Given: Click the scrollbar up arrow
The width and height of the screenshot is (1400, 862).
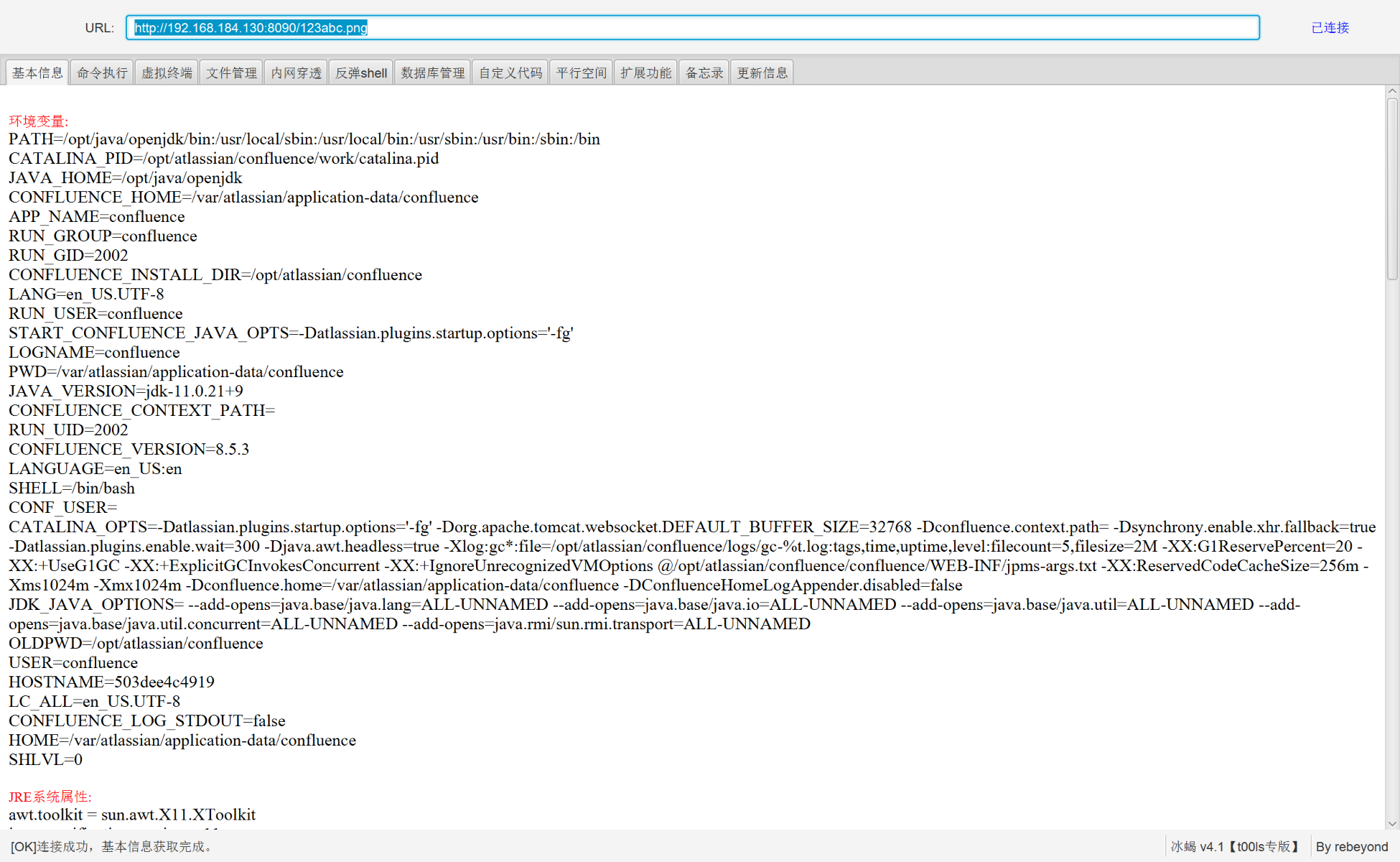Looking at the screenshot, I should click(x=1392, y=91).
